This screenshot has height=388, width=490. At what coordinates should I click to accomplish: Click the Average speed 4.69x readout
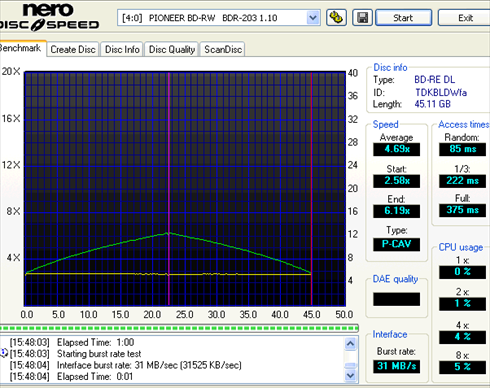tap(396, 149)
